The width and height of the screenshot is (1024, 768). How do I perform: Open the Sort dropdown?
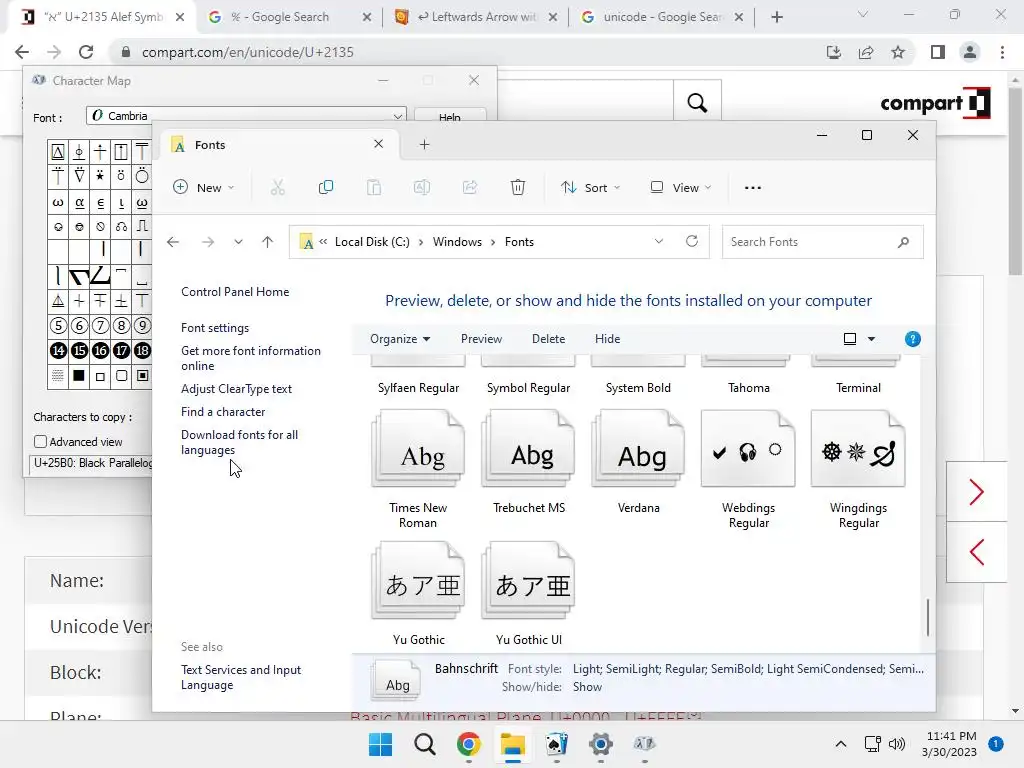pyautogui.click(x=590, y=188)
